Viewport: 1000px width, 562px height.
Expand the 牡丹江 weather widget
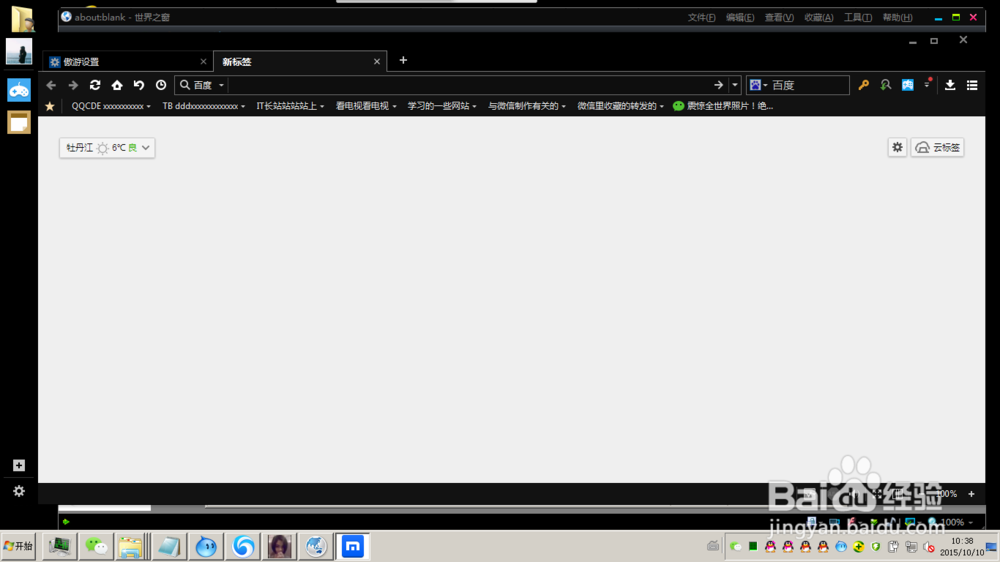pos(107,147)
